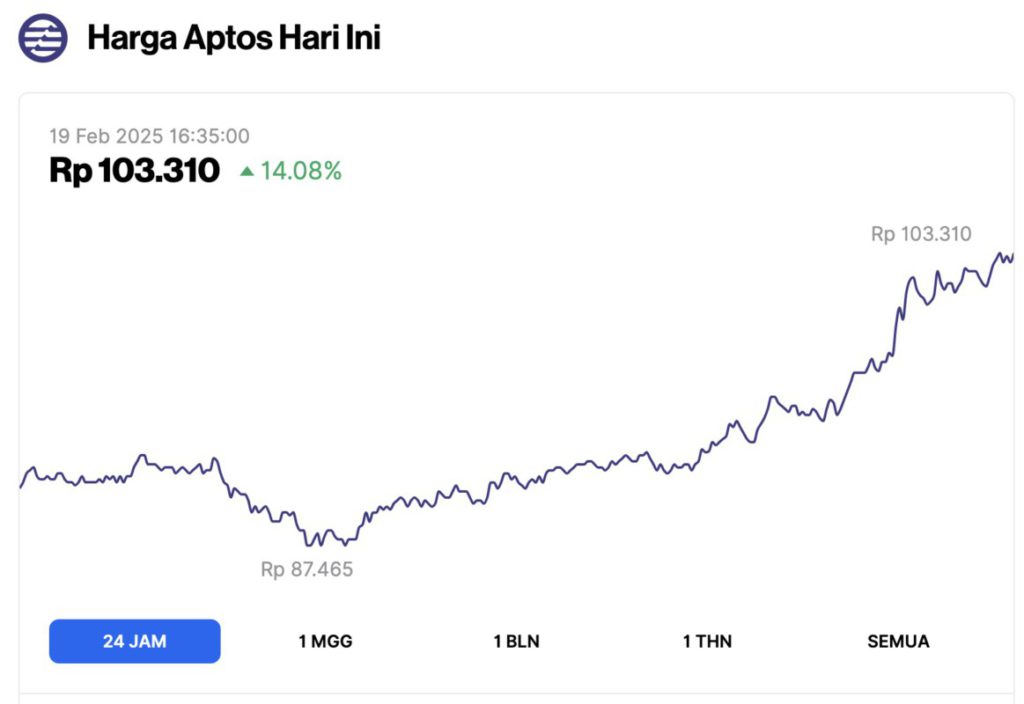Select the 24 JAM time range tab

pyautogui.click(x=135, y=641)
